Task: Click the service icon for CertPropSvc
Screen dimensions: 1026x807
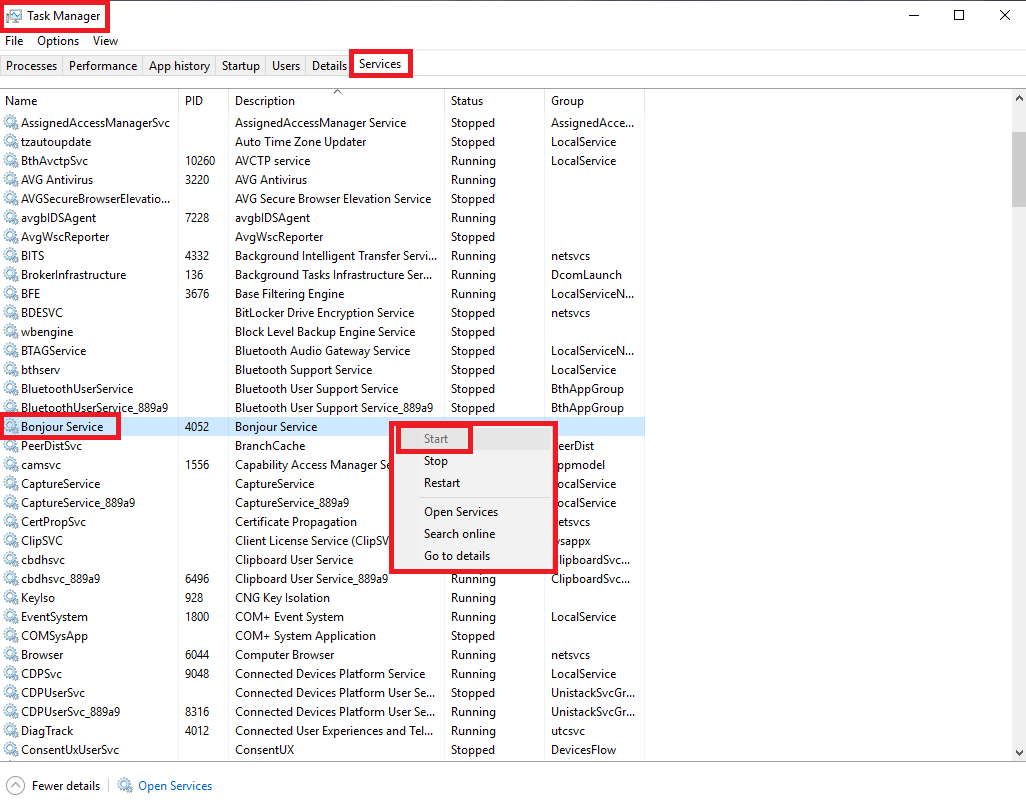Action: [x=10, y=522]
